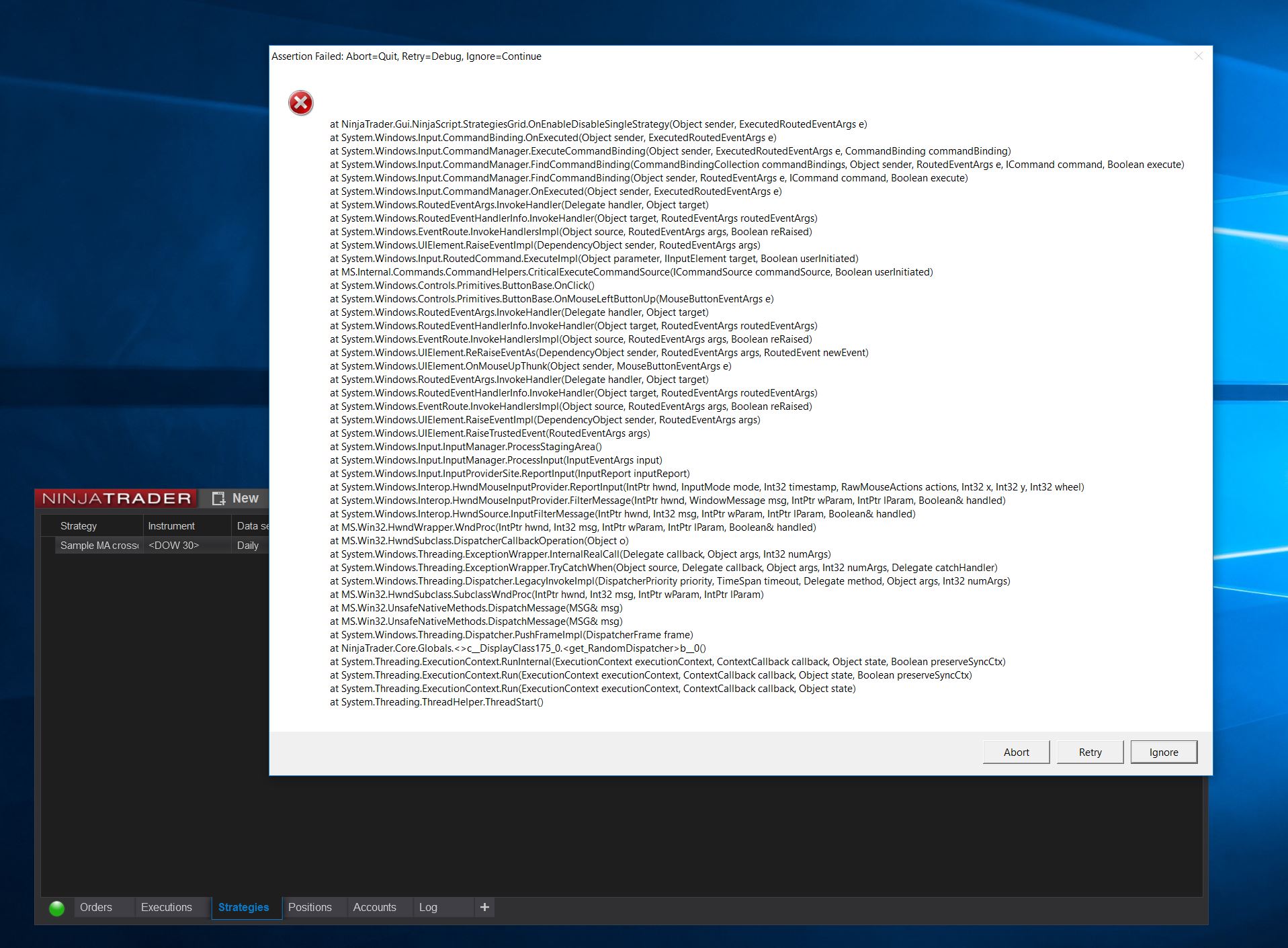The height and width of the screenshot is (948, 1288).
Task: Click the Ignore button to continue
Action: point(1164,752)
